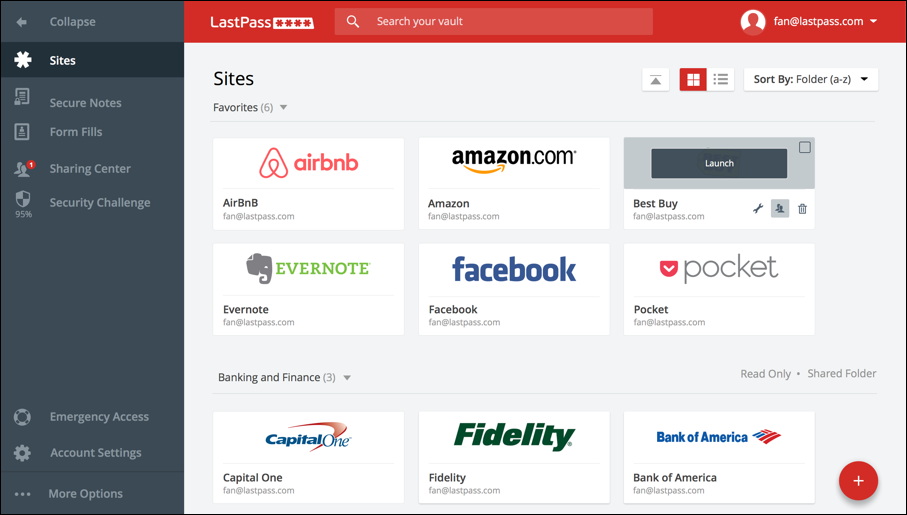Click the Account Settings gear icon

click(22, 453)
